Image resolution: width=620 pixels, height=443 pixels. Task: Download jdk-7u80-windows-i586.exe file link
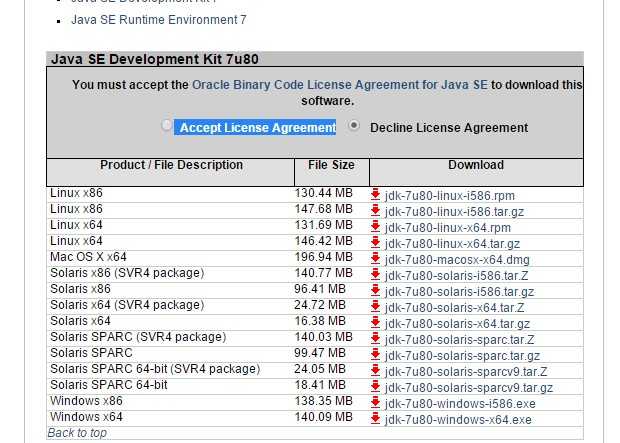coord(460,404)
